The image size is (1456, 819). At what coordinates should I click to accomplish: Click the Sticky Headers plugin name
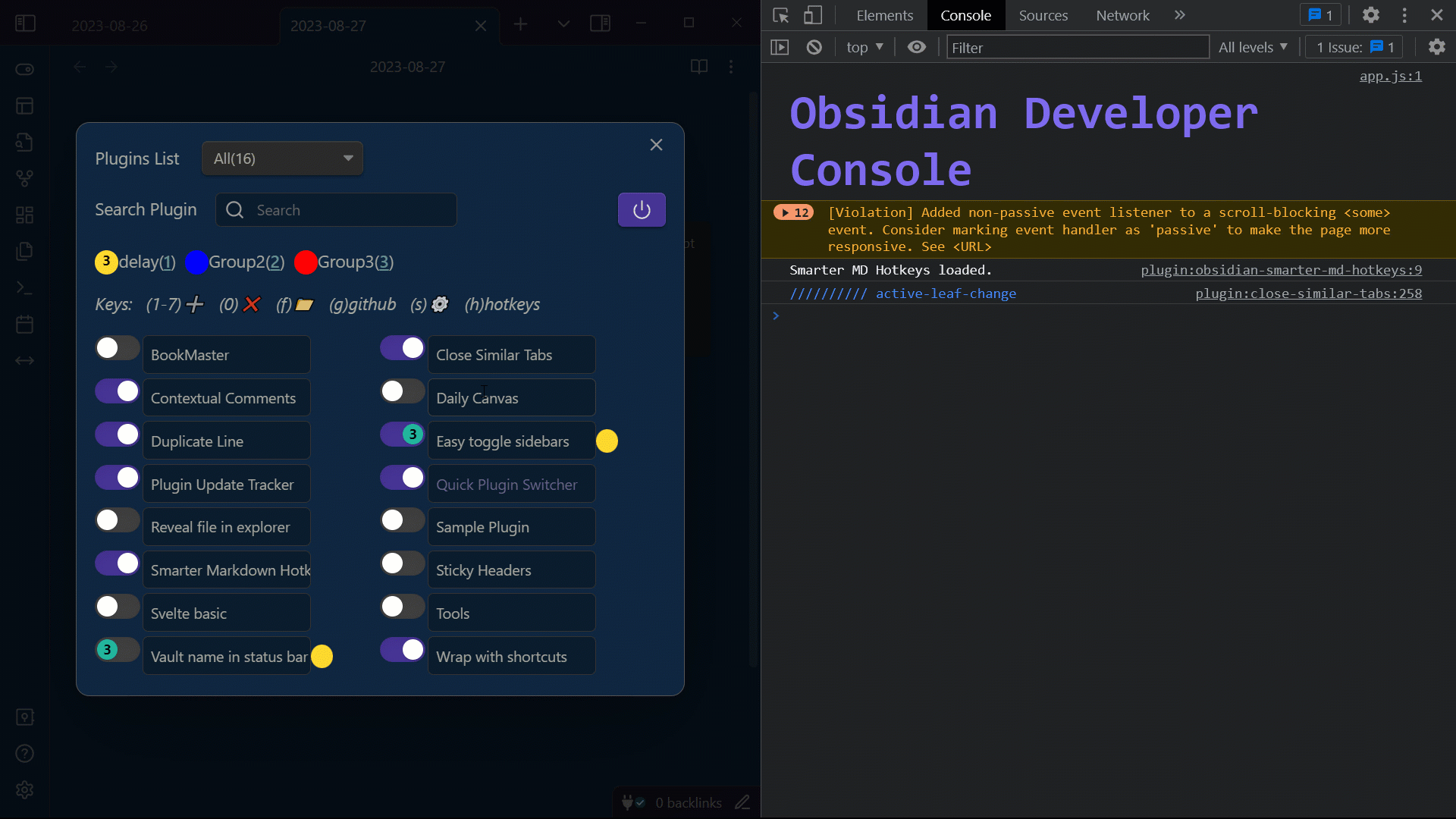click(x=483, y=570)
